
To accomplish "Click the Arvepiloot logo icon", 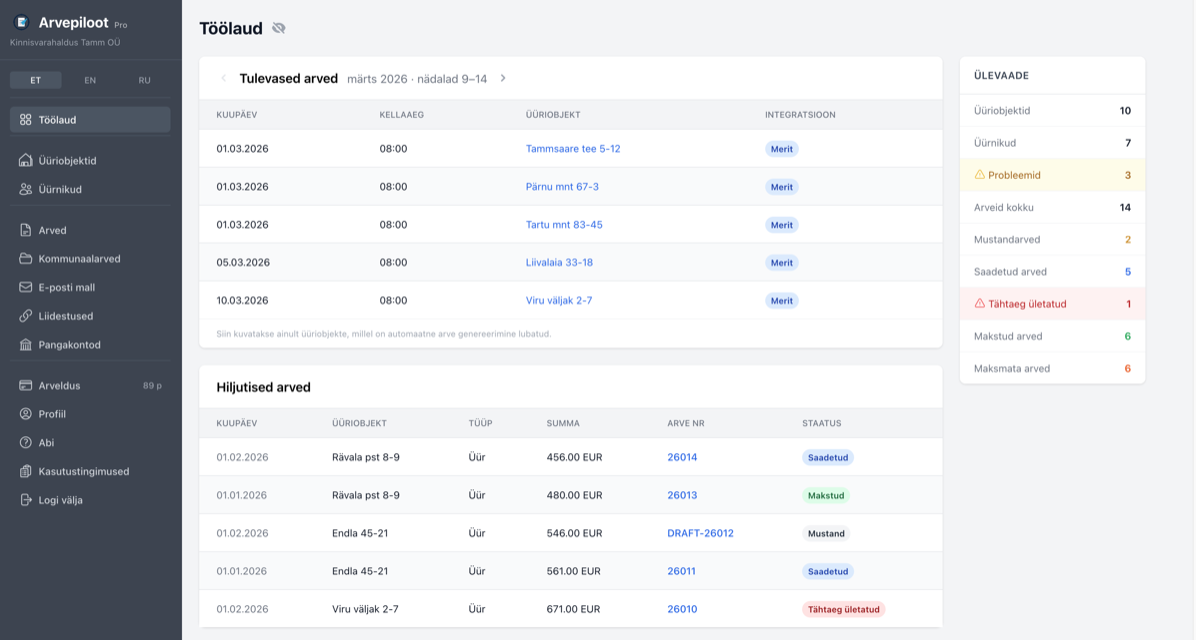I will 21,22.
